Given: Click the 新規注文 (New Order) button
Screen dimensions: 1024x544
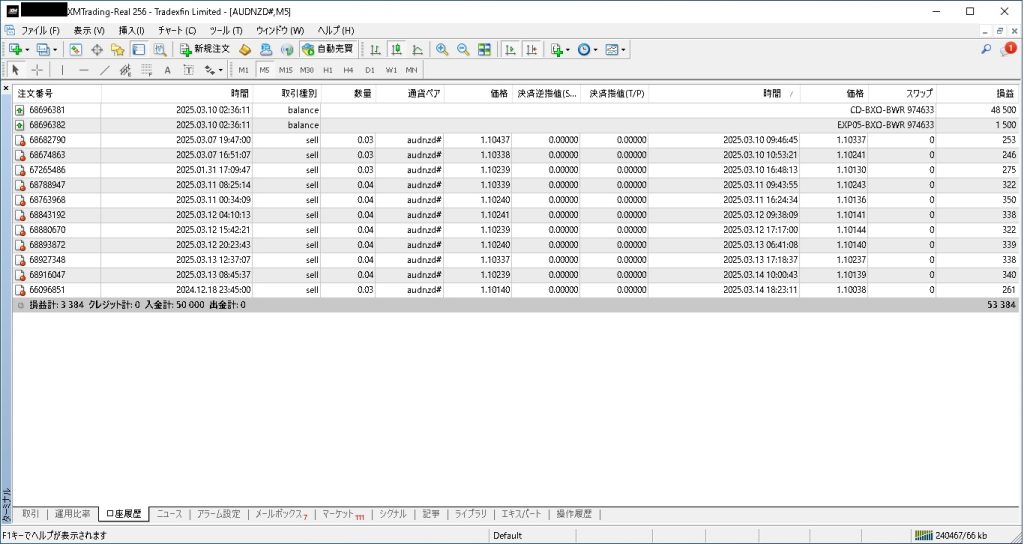Looking at the screenshot, I should [205, 49].
